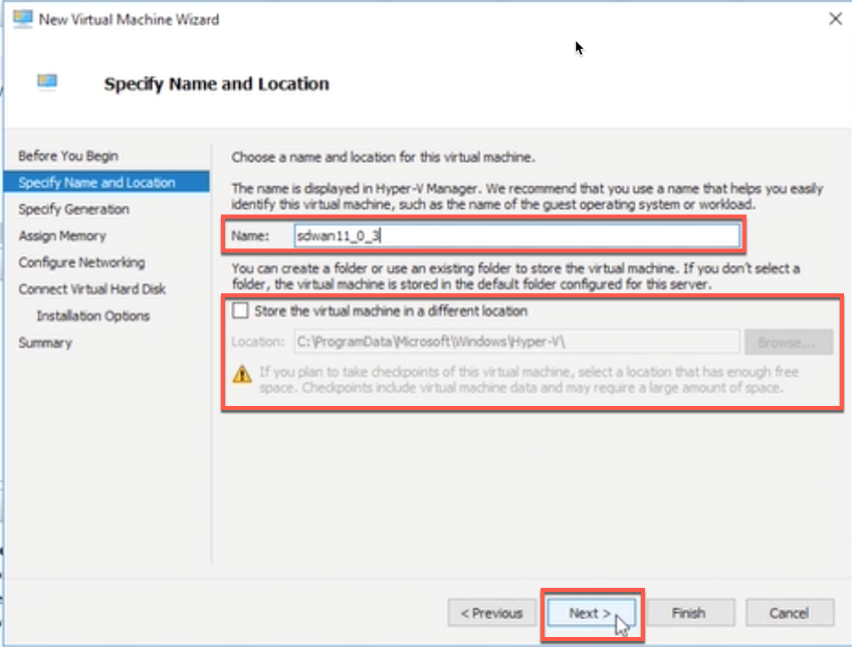Click the virtual machine icon beside the heading
The width and height of the screenshot is (852, 647).
(47, 82)
